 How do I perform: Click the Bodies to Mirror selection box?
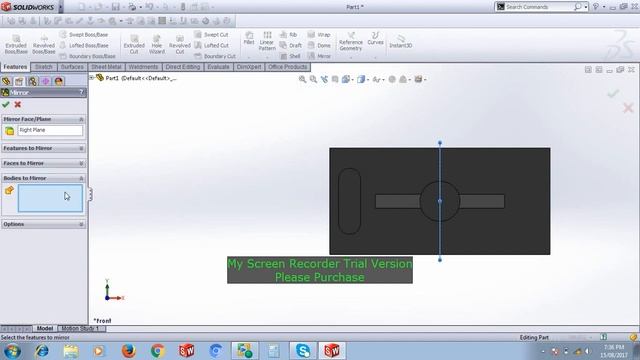point(50,198)
